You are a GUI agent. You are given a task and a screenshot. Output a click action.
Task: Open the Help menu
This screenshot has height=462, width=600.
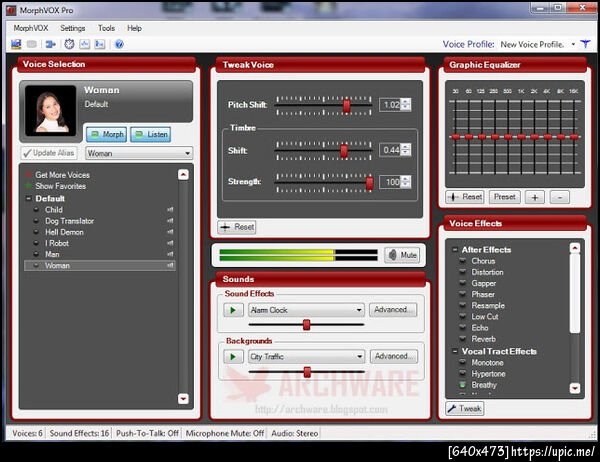134,28
